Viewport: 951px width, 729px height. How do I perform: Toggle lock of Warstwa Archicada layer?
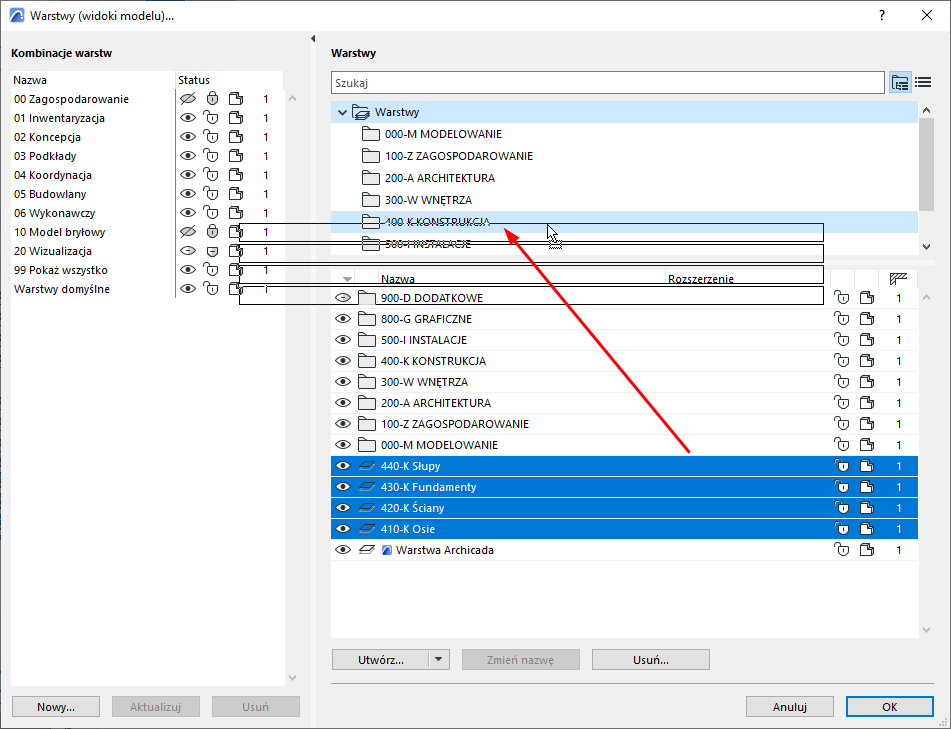click(x=842, y=550)
